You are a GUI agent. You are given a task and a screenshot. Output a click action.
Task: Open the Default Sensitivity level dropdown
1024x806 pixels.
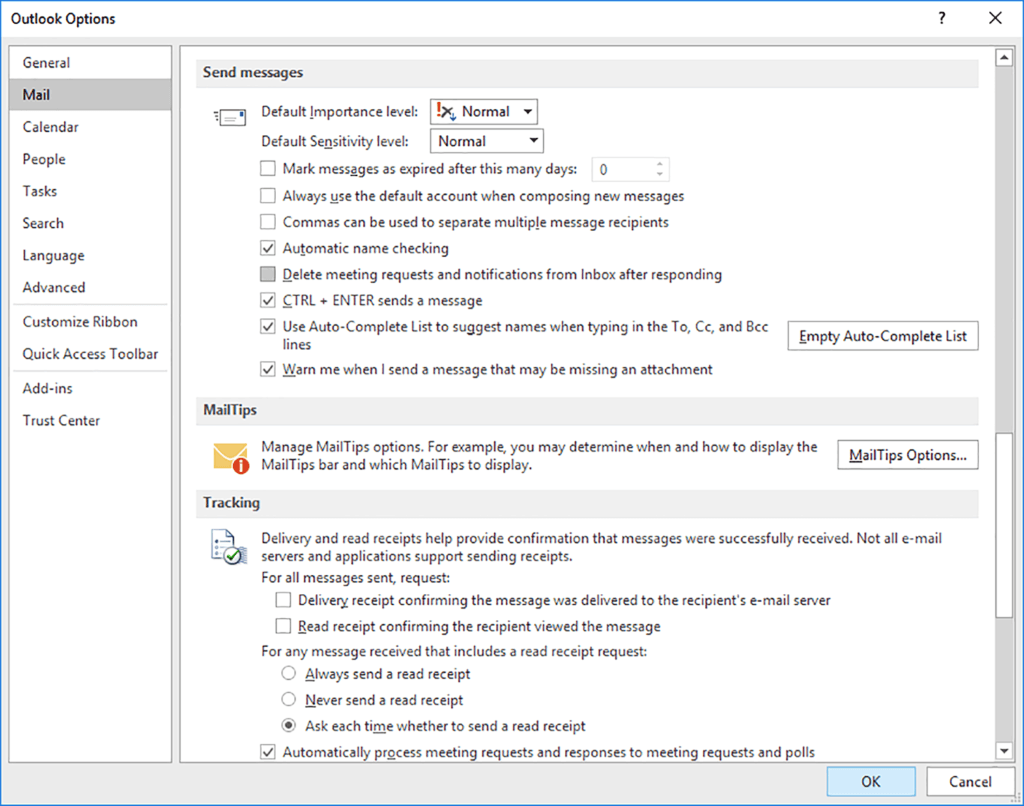[x=534, y=141]
